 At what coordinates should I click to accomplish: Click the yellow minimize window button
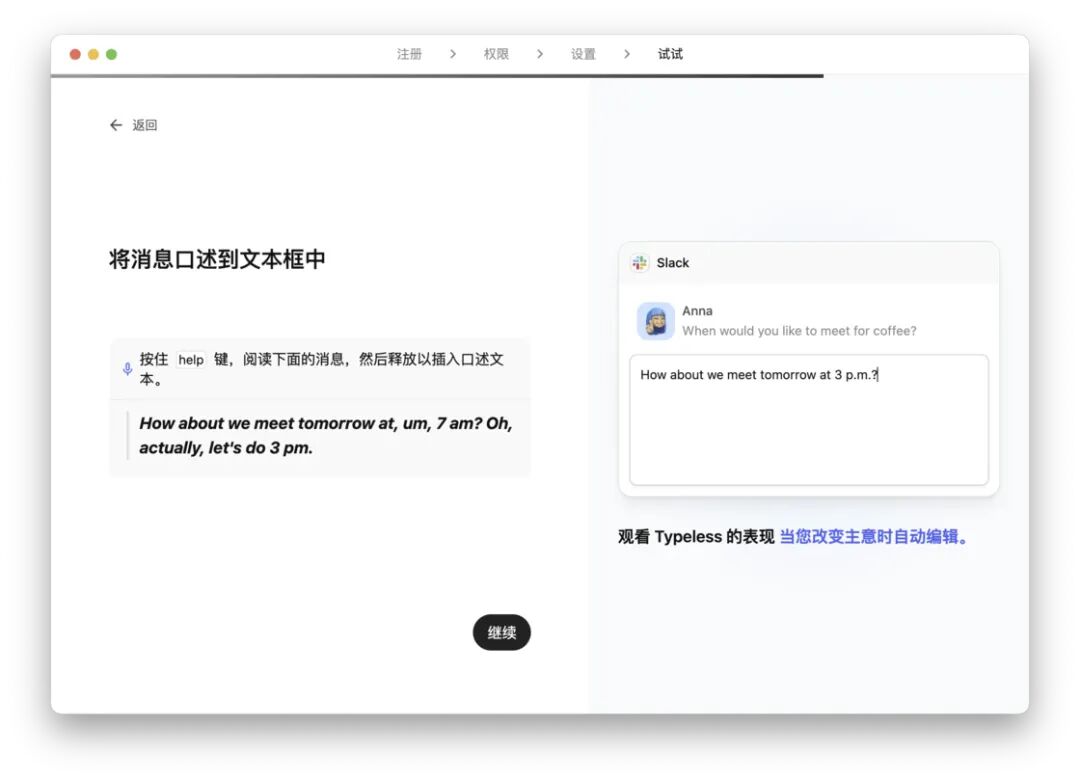point(93,54)
